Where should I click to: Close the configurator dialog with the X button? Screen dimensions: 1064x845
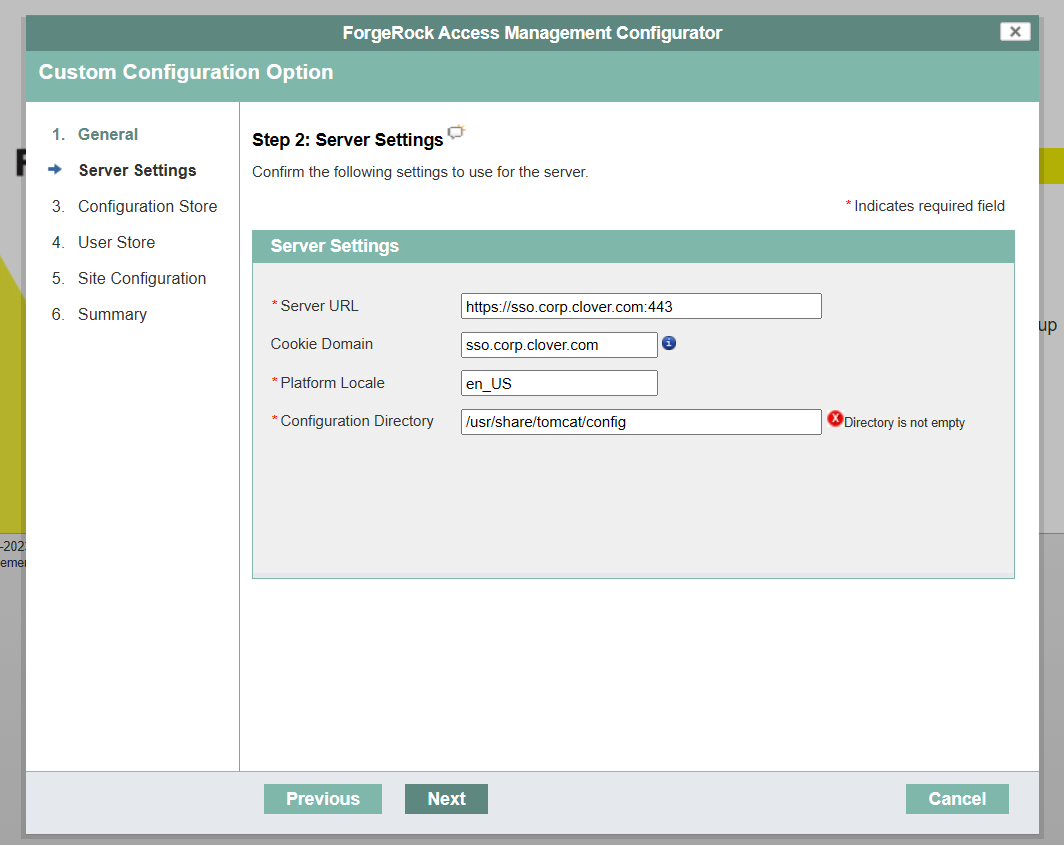coord(1014,31)
